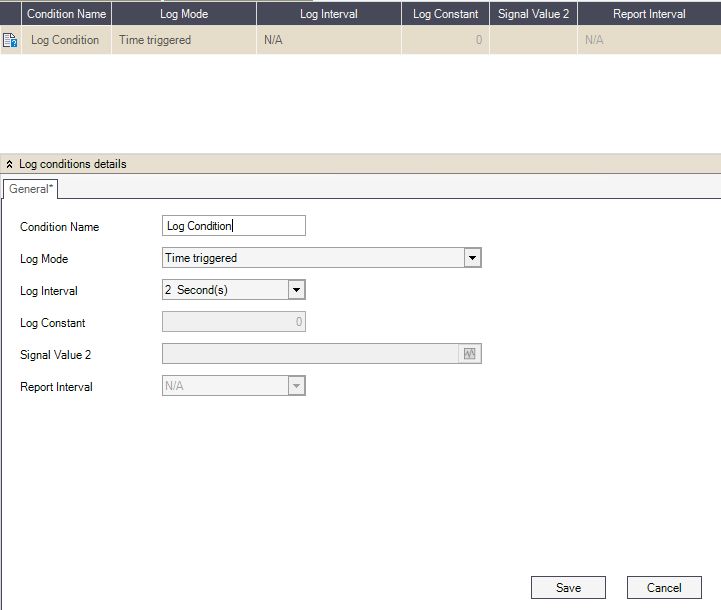
Task: Open the Log Mode dropdown
Action: (x=472, y=258)
